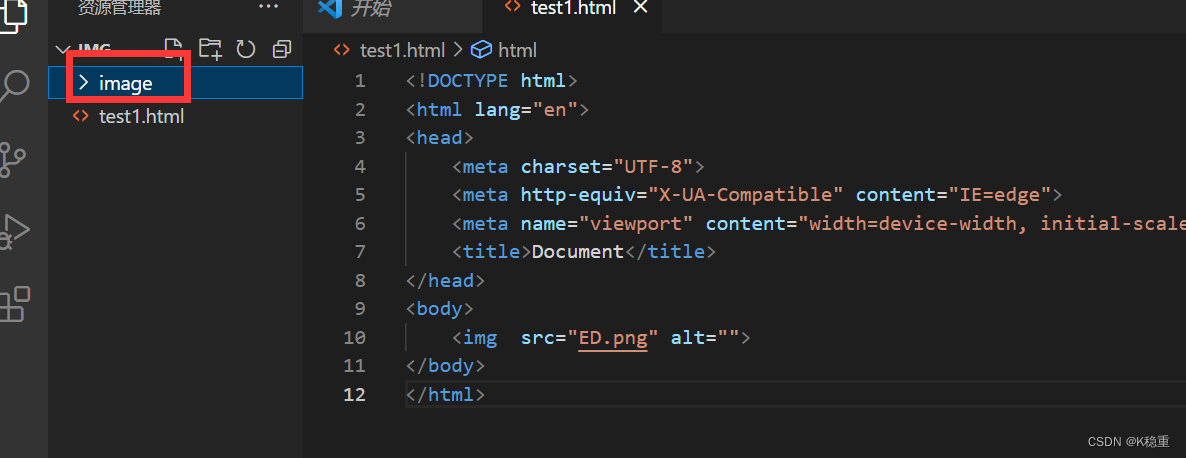1186x458 pixels.
Task: Open the Search view in activity bar
Action: click(14, 88)
